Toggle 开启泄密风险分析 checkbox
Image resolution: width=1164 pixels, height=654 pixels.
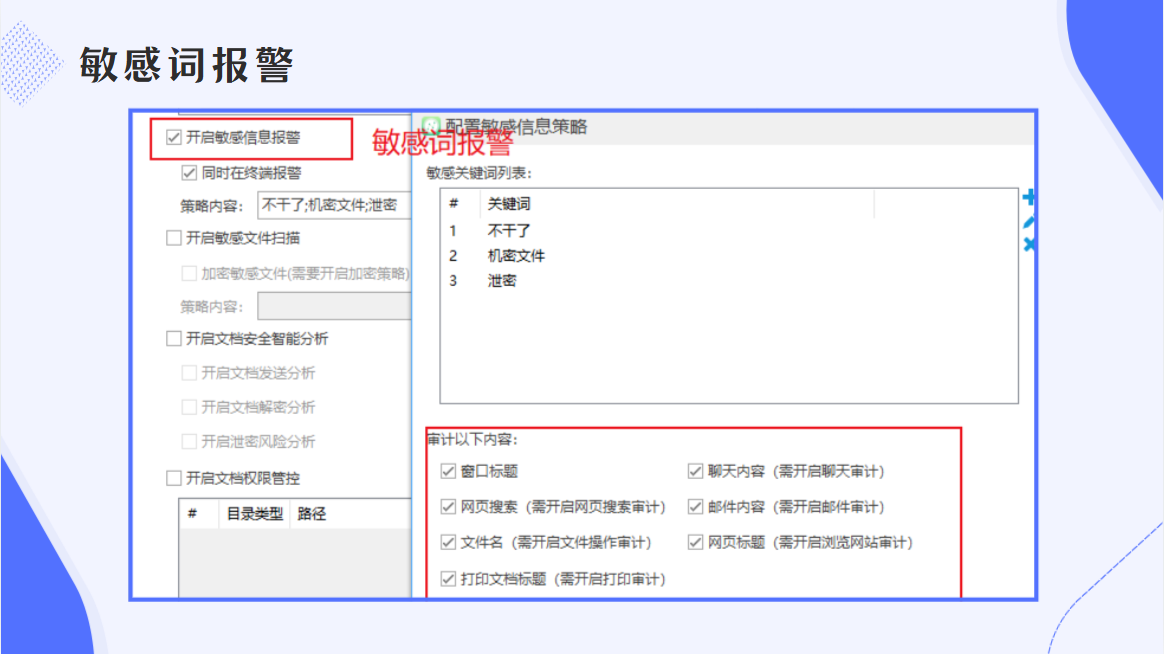tap(189, 442)
